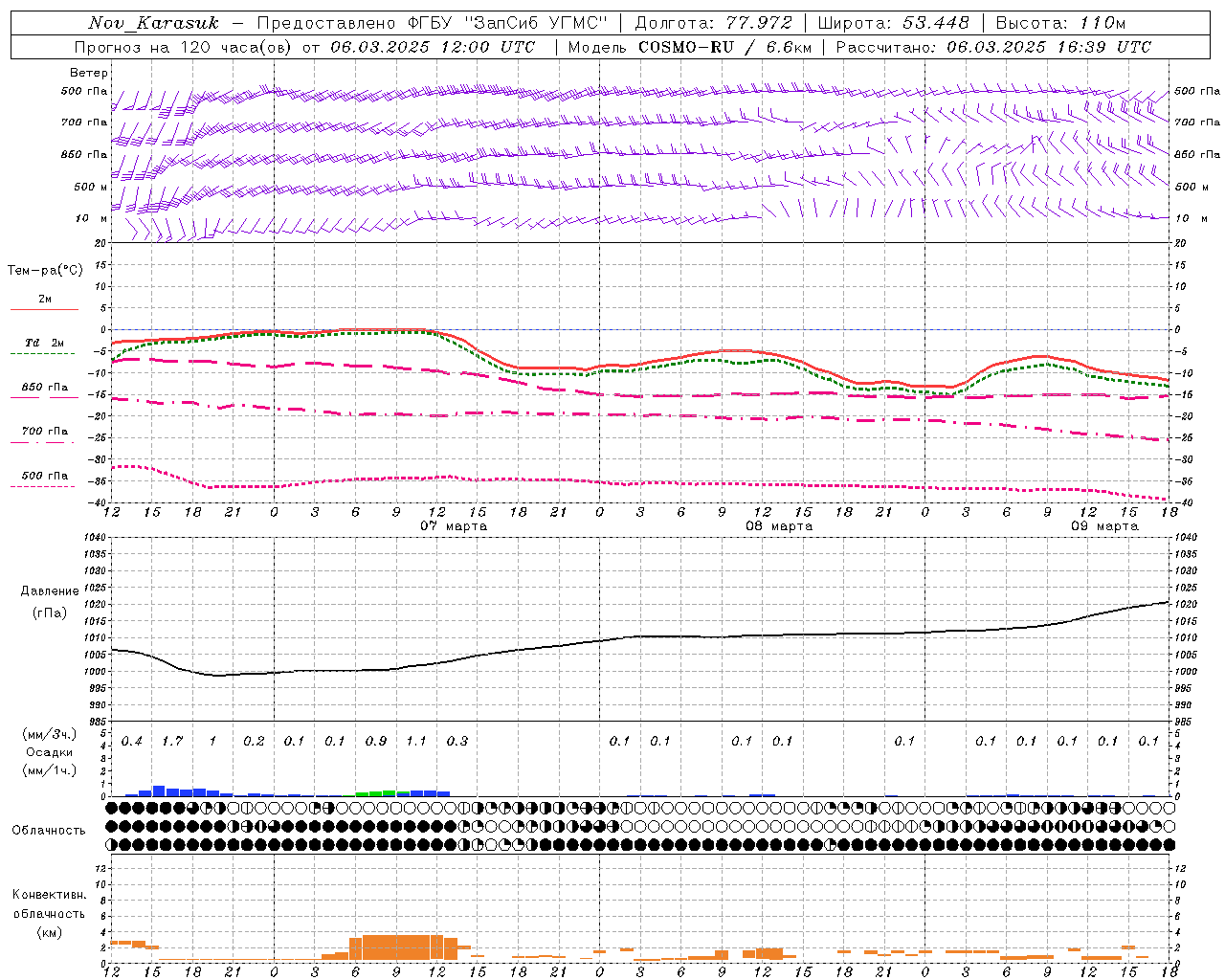Click the Осадки precipitation label
The height and width of the screenshot is (980, 1225).
50,752
